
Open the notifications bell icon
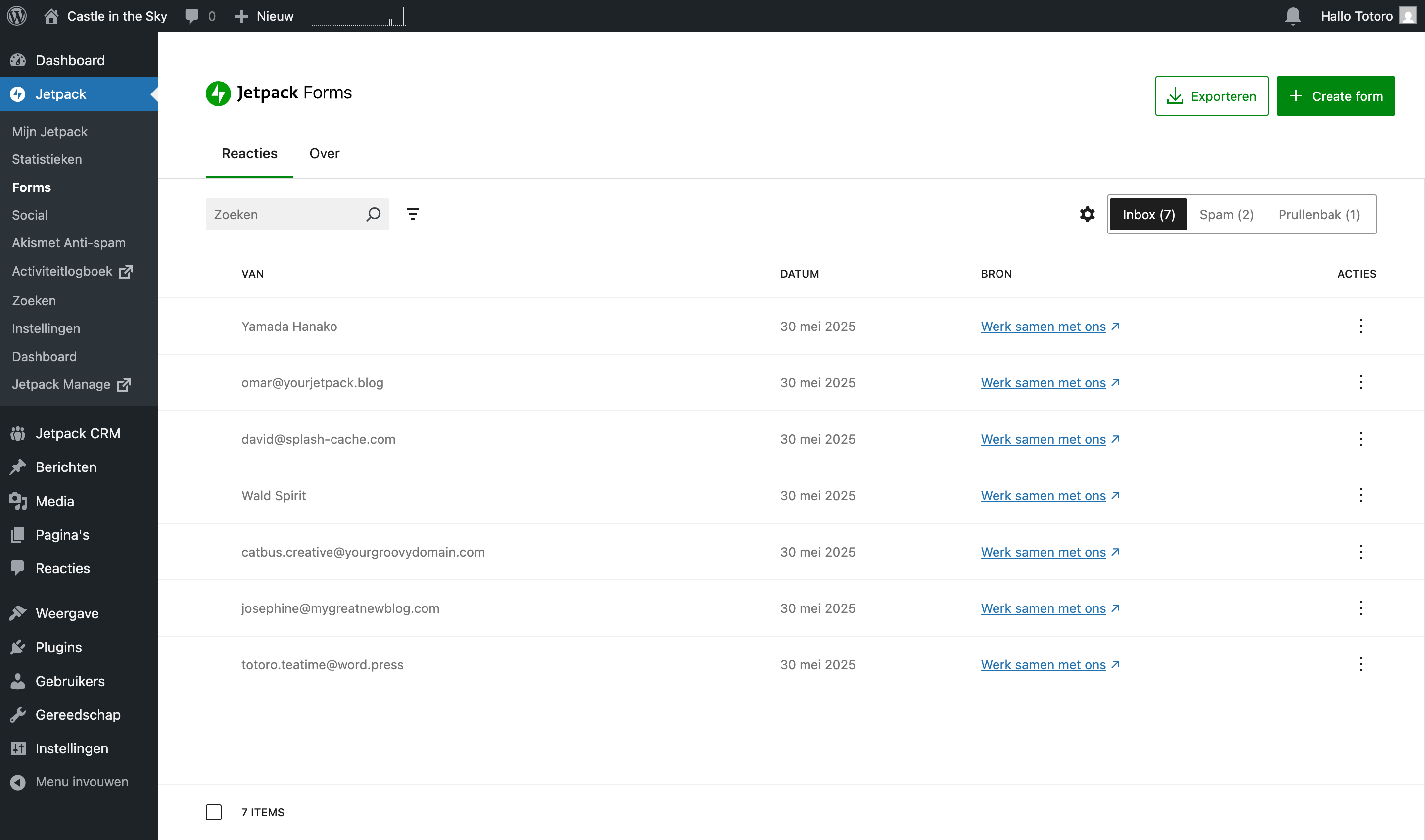click(1292, 16)
